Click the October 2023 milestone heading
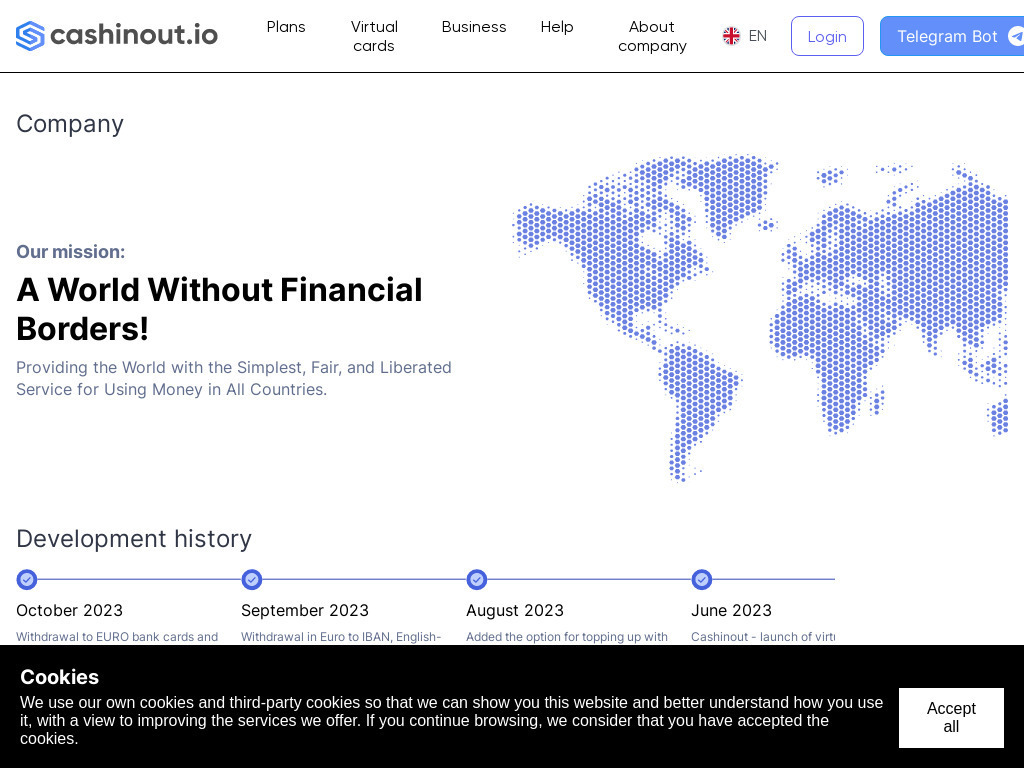 70,610
